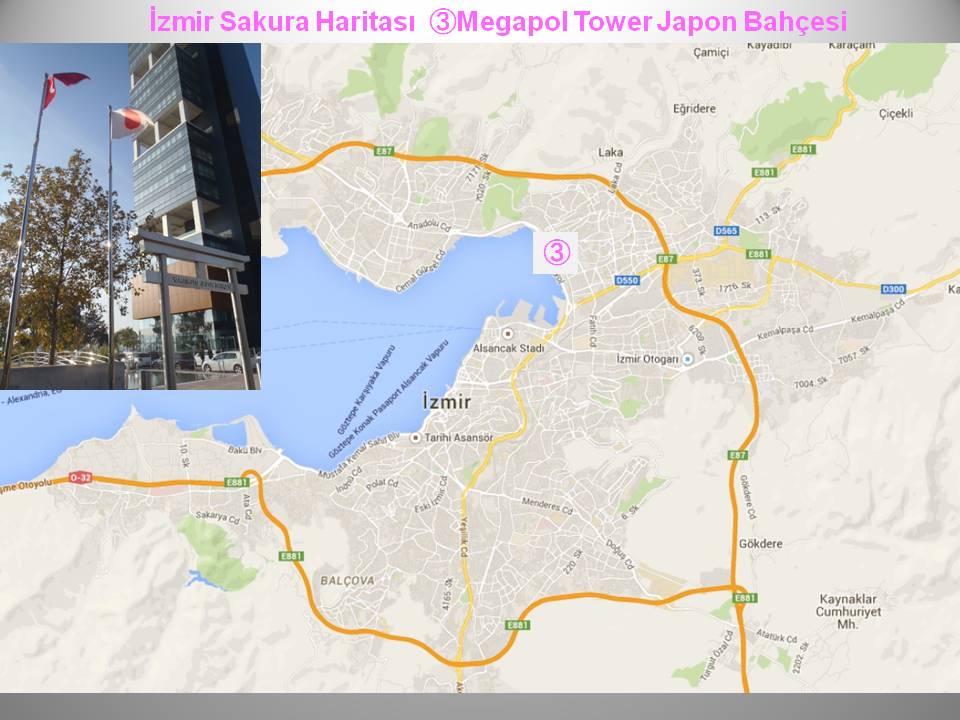Click the Eğridere place label
Viewport: 960px width, 720px height.
click(x=694, y=109)
